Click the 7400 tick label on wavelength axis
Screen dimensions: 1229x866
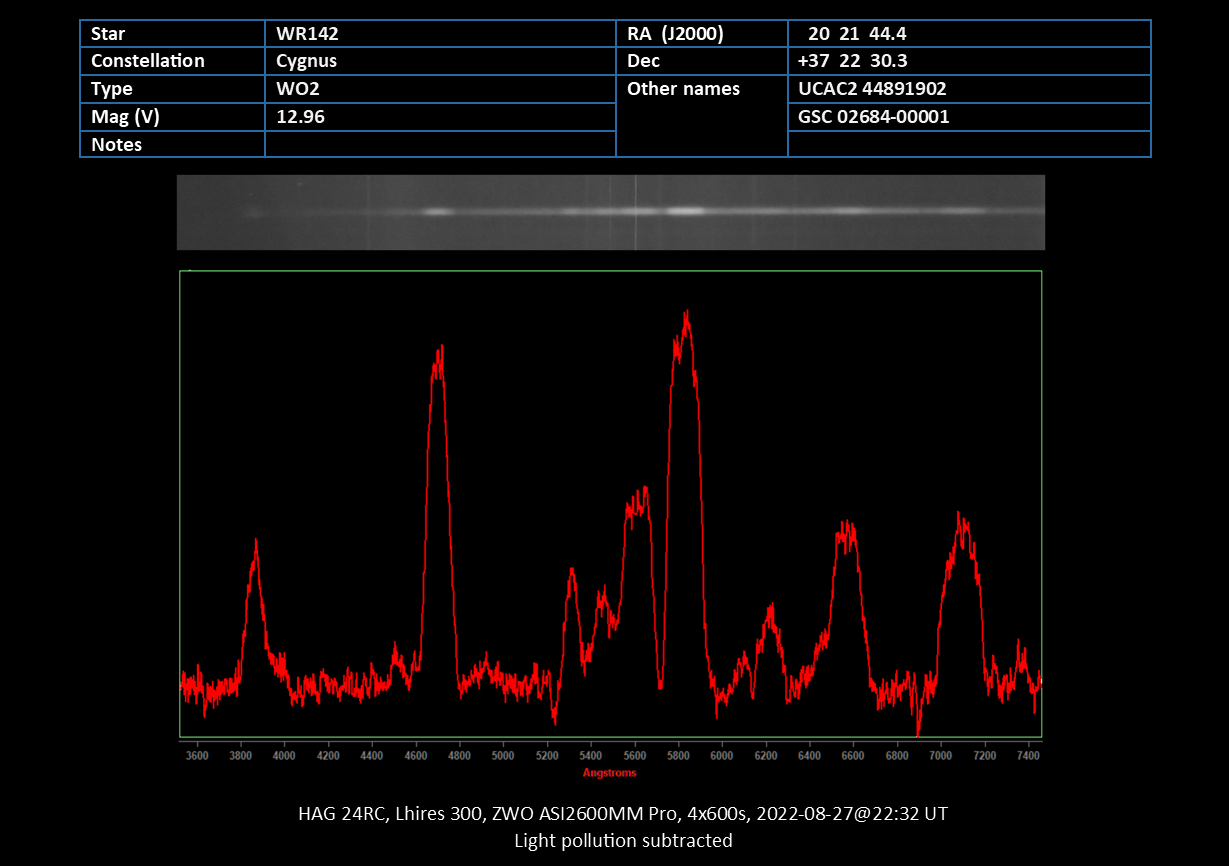(x=1028, y=756)
